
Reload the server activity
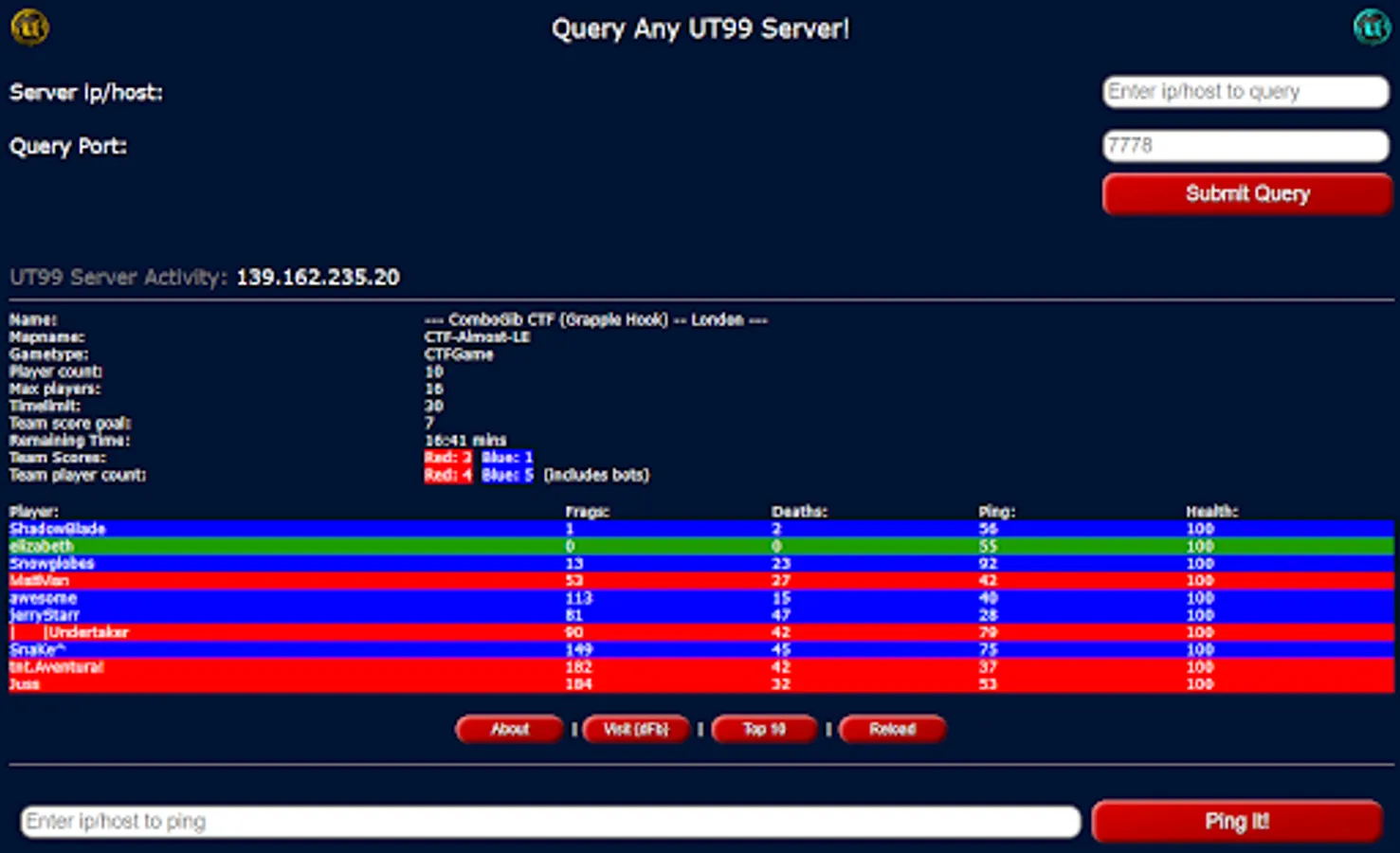click(x=892, y=729)
